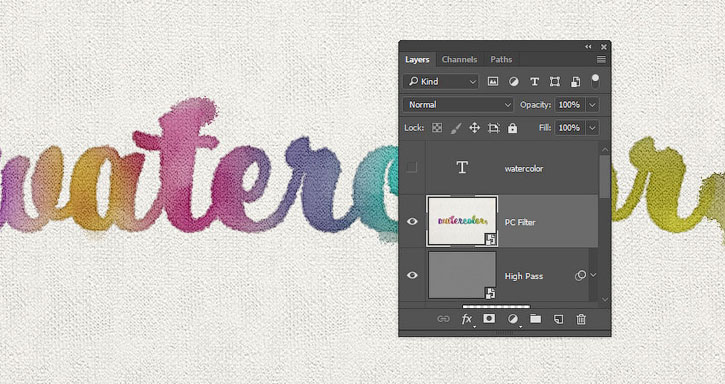Add a layer mask
The width and height of the screenshot is (725, 384).
489,318
